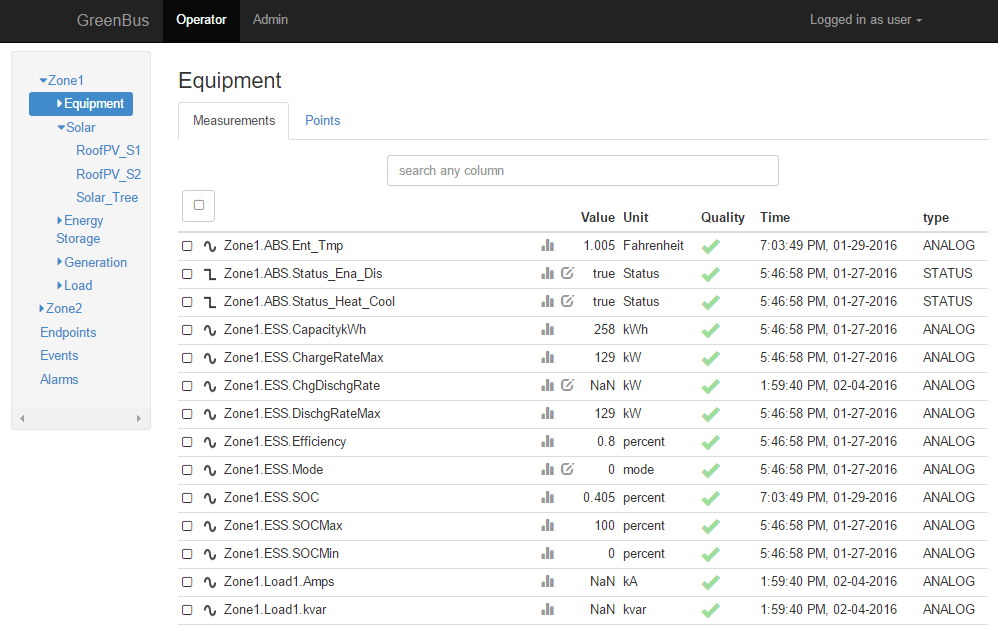The height and width of the screenshot is (631, 998).
Task: Click the Time column header
Action: [775, 218]
